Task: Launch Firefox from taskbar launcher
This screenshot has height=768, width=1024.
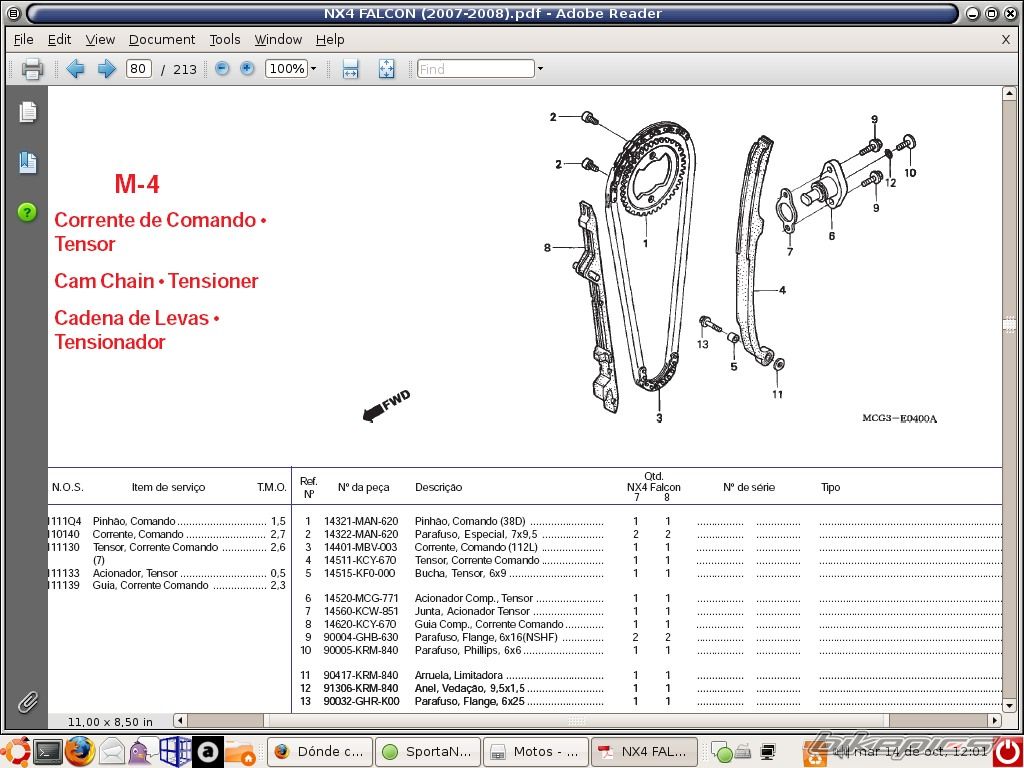Action: coord(80,752)
